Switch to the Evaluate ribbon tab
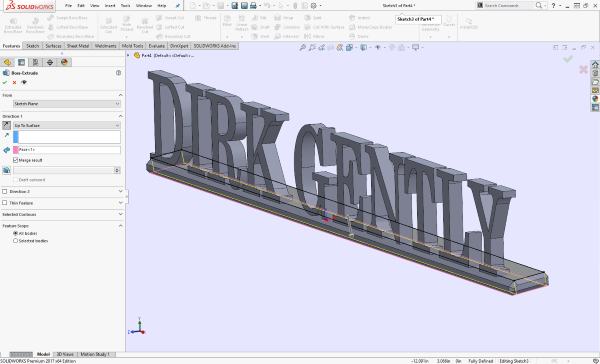600x364 pixels. click(157, 46)
